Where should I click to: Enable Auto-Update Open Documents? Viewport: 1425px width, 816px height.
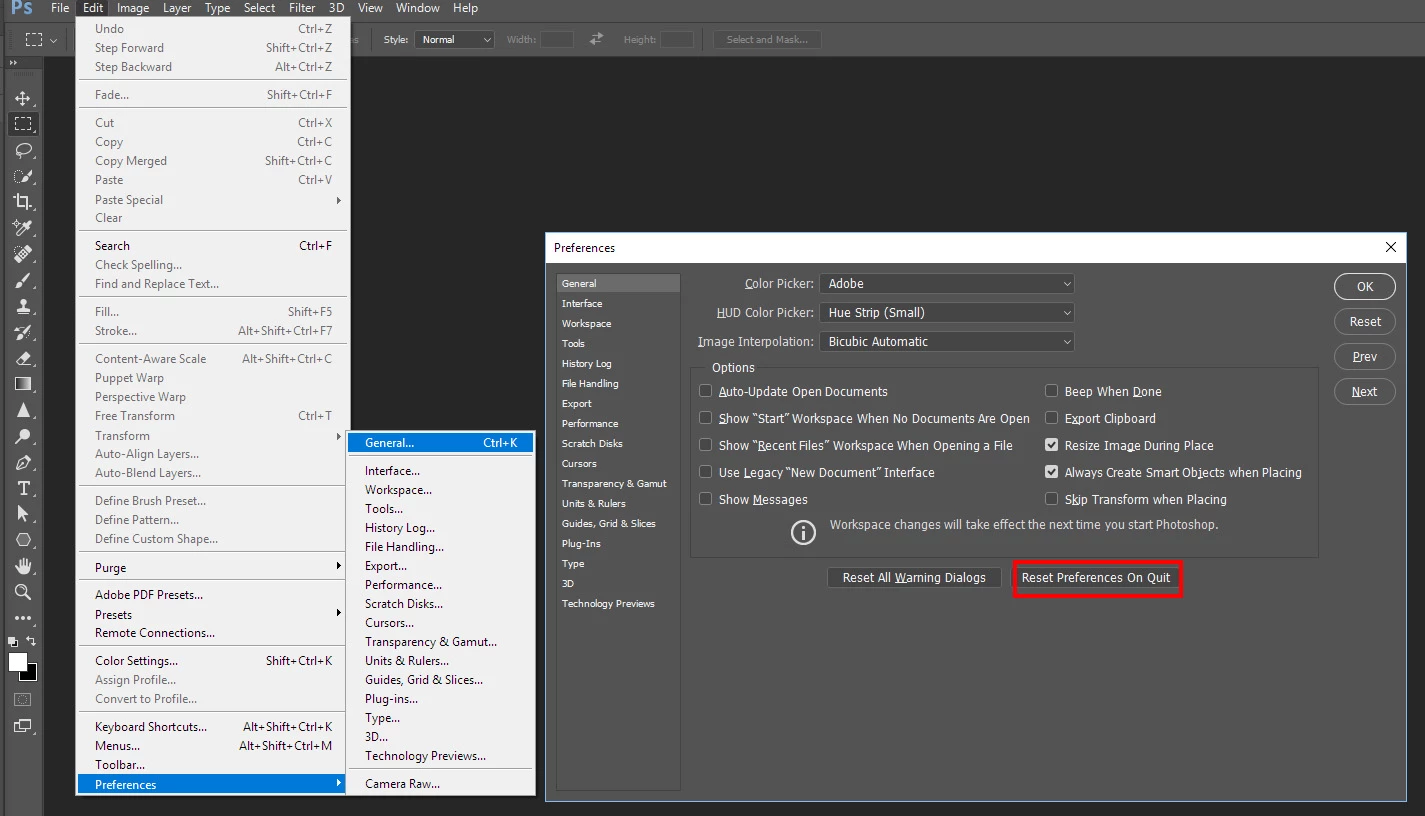[x=706, y=391]
